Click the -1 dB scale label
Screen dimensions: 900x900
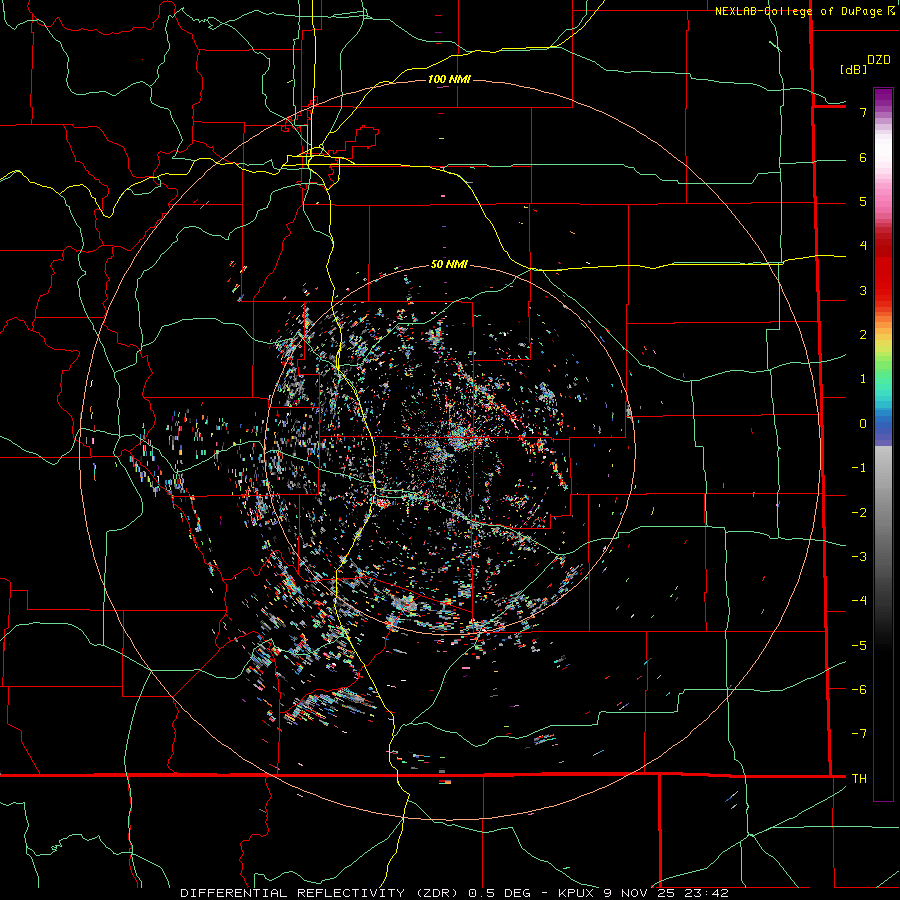859,468
